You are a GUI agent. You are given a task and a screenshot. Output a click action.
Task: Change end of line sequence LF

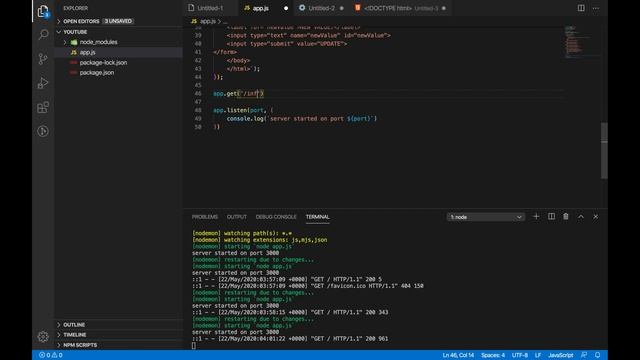pyautogui.click(x=538, y=355)
